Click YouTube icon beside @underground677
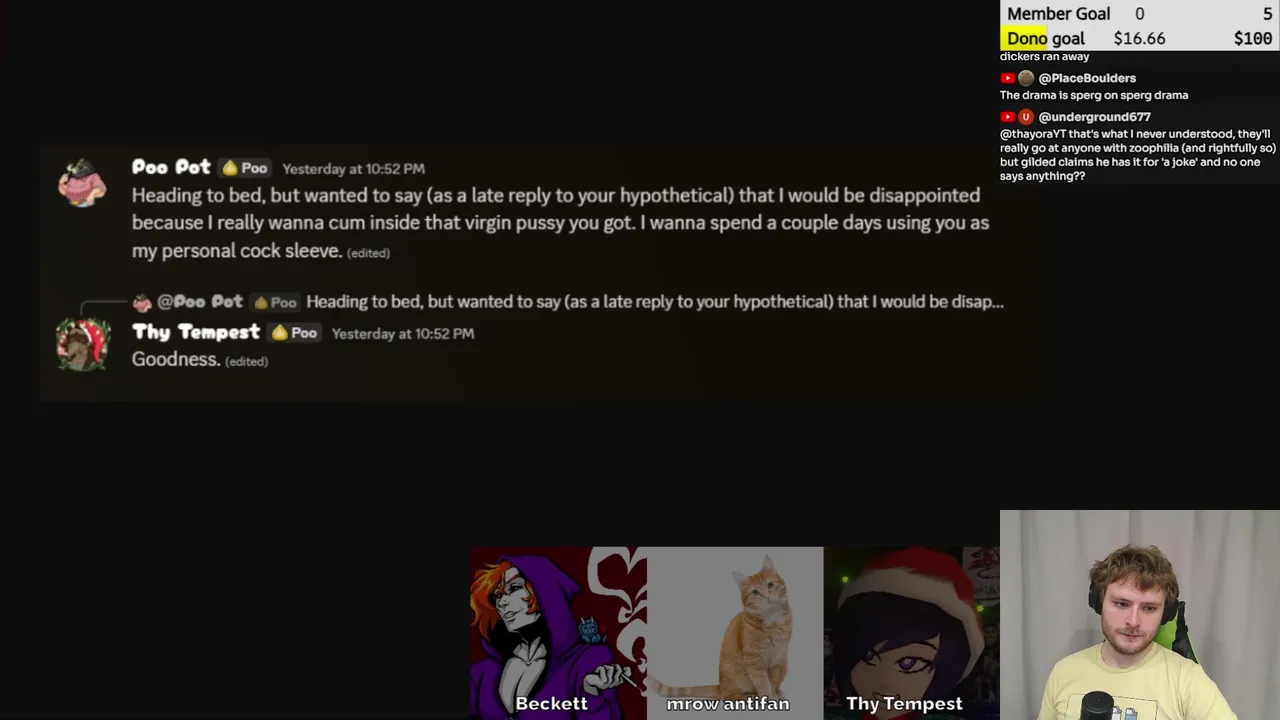This screenshot has width=1280, height=720. click(1008, 117)
